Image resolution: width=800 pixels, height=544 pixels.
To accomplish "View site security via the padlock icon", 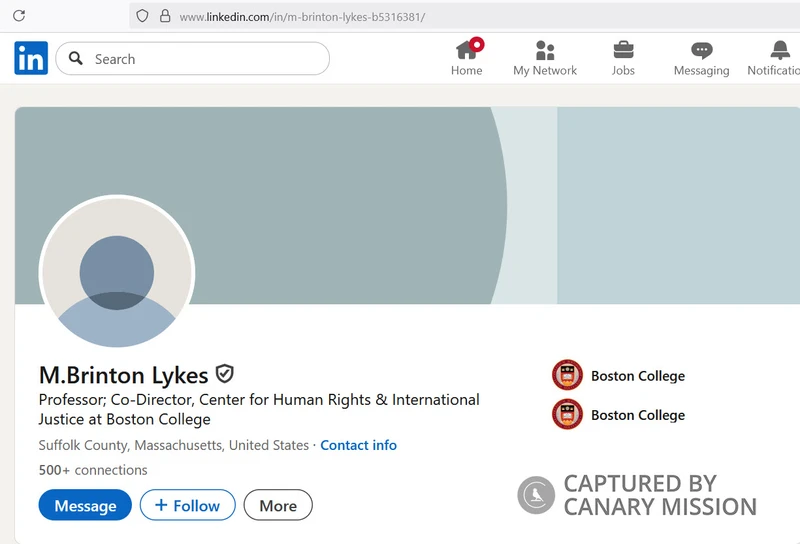I will pos(165,16).
